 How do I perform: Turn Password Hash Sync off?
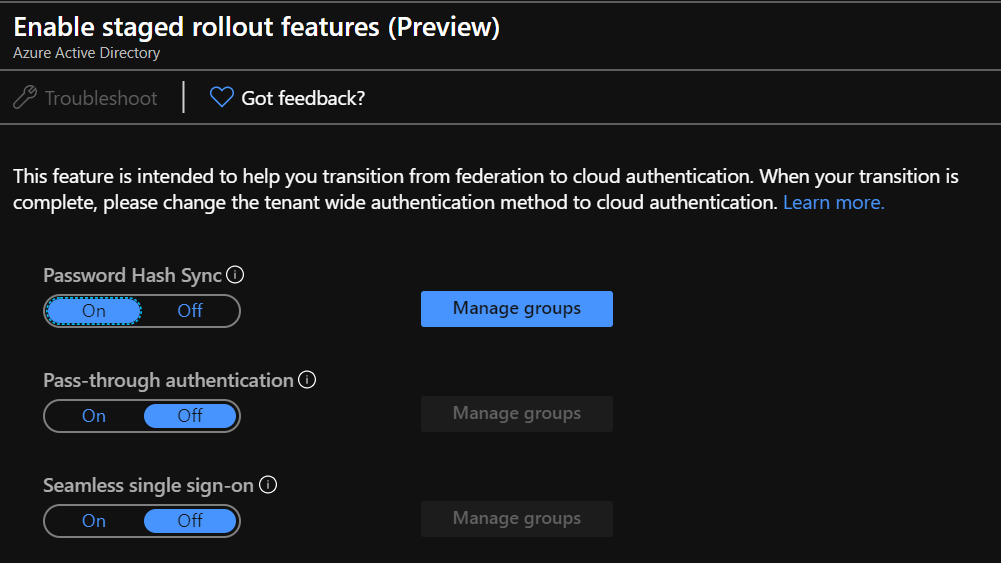[x=190, y=311]
